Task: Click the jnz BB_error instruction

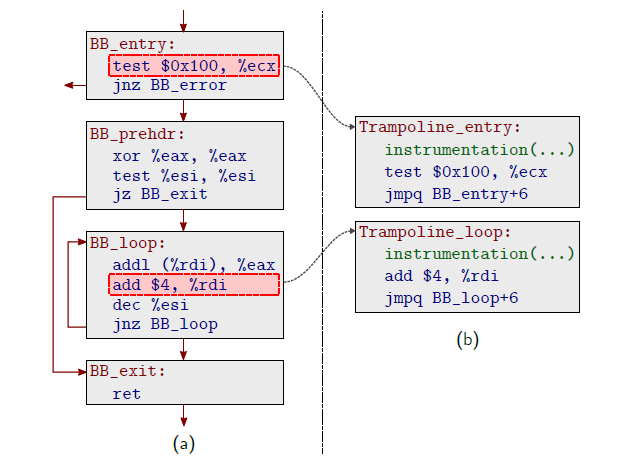Action: 170,85
